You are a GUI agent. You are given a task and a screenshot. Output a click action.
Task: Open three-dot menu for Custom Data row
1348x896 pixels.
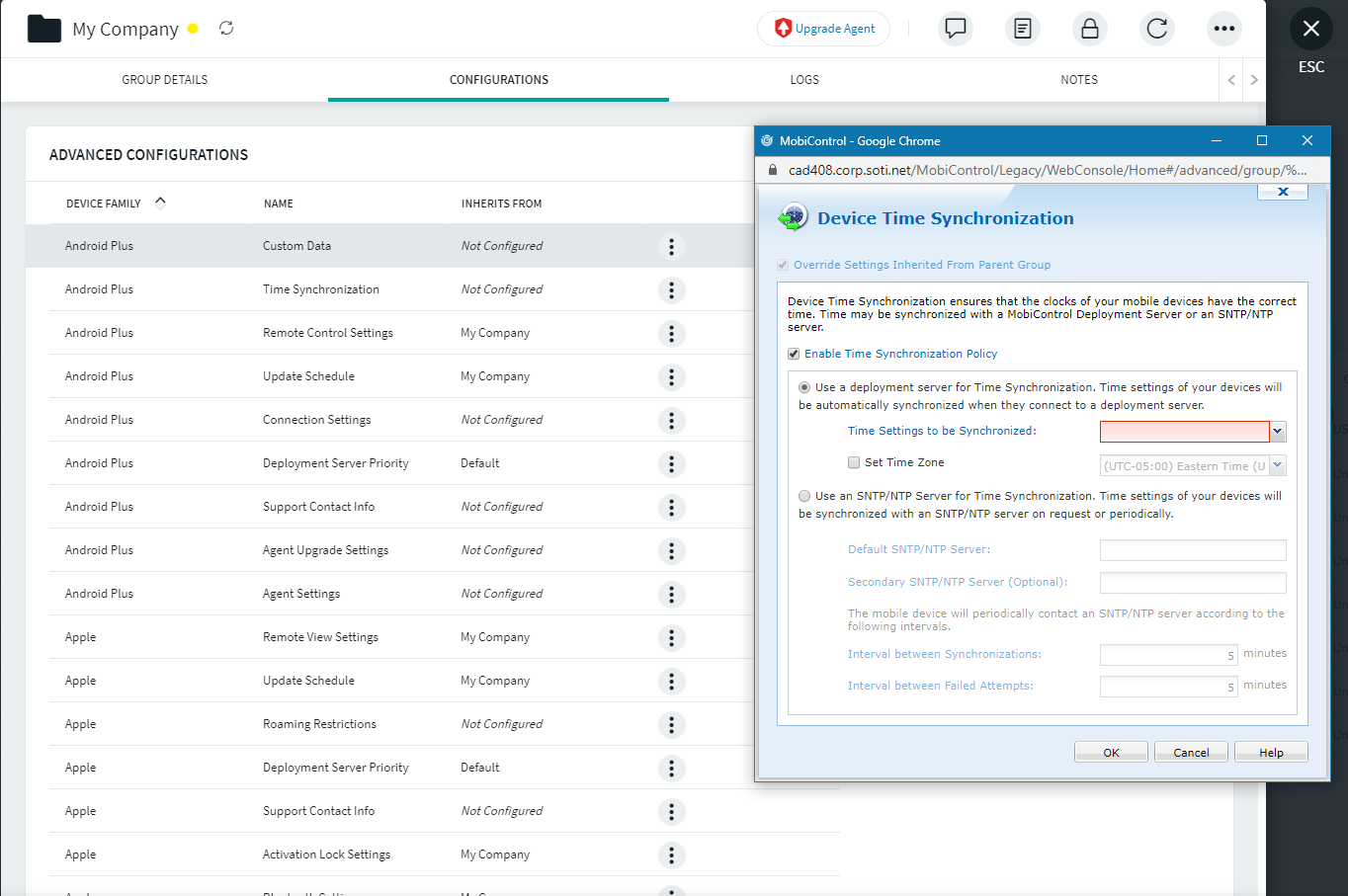point(671,247)
